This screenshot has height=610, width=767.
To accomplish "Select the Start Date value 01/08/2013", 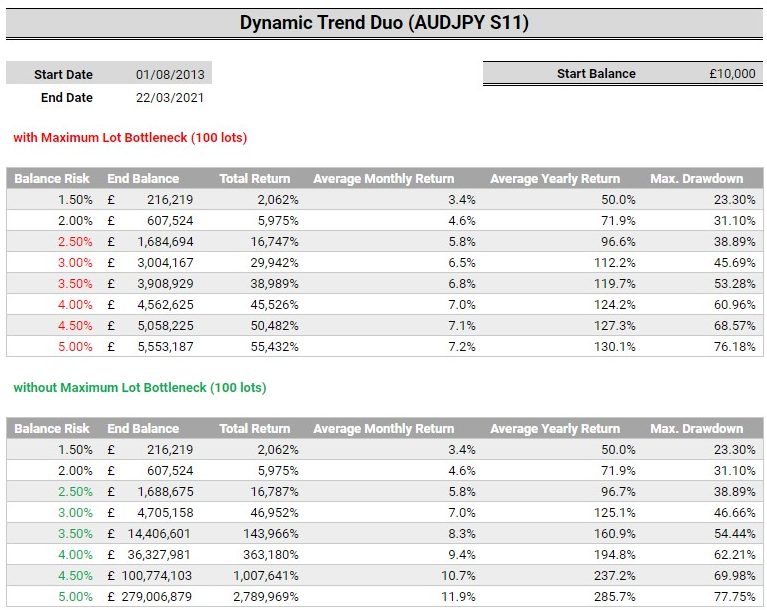I will 170,74.
